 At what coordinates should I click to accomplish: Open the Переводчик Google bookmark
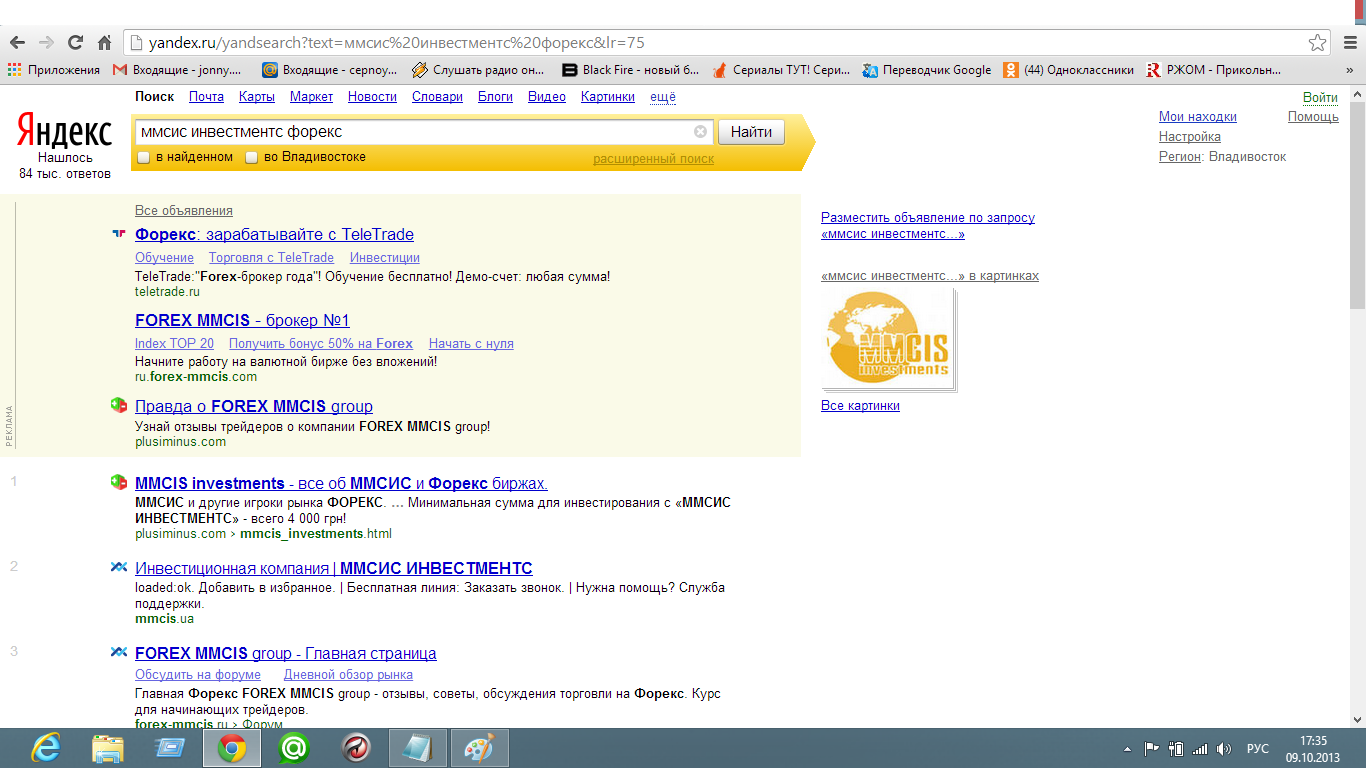click(927, 70)
